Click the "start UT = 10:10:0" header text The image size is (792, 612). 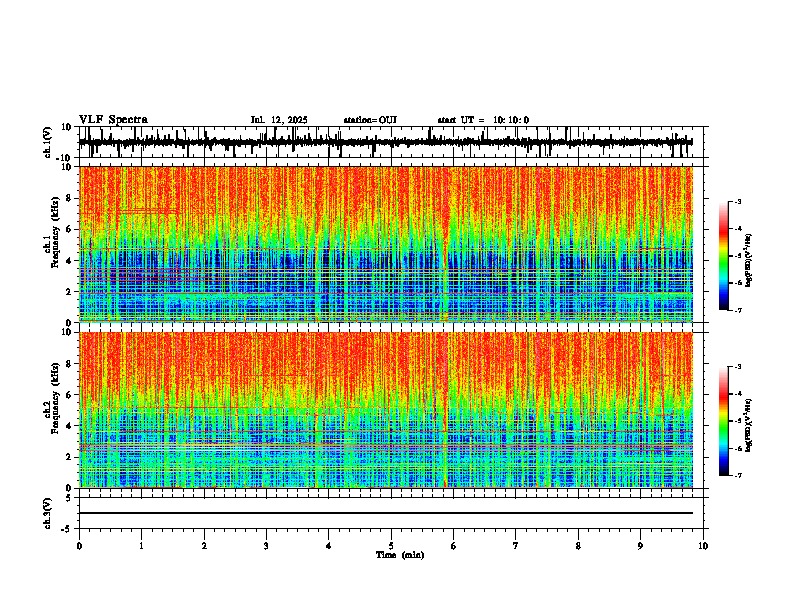[483, 120]
